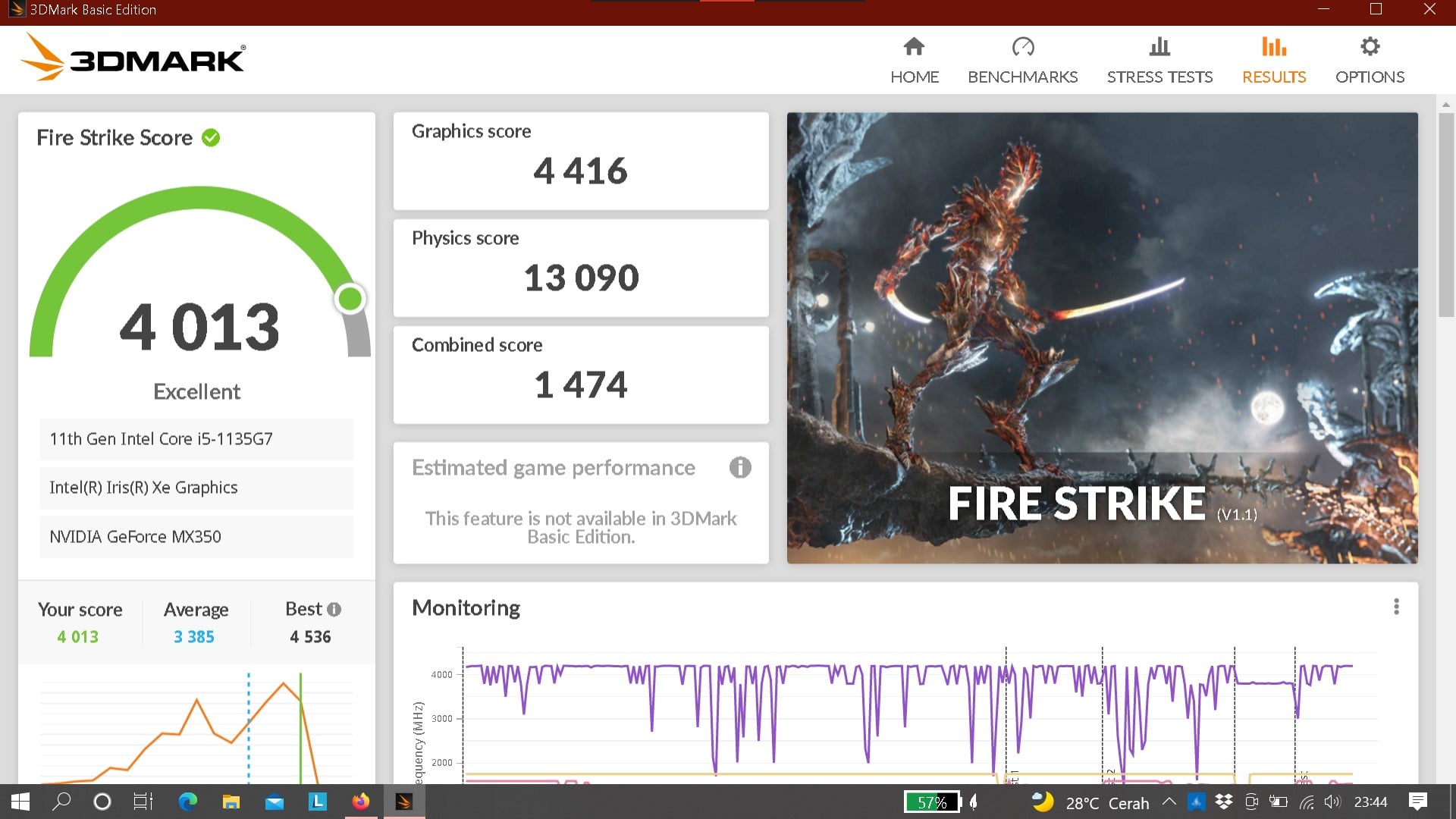This screenshot has height=819, width=1456.
Task: Open Cortana from the taskbar
Action: (102, 802)
